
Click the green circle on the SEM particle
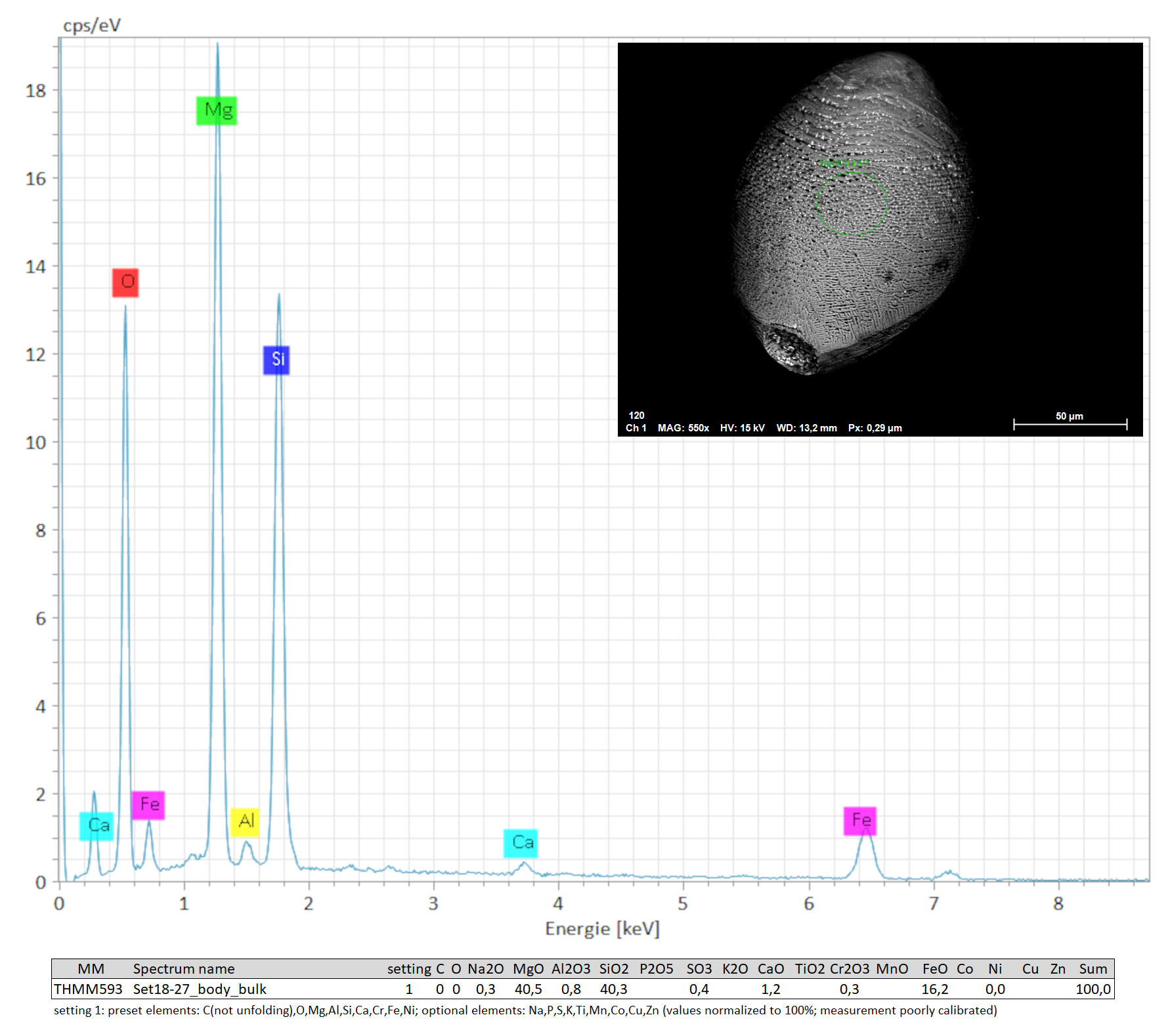pyautogui.click(x=852, y=204)
